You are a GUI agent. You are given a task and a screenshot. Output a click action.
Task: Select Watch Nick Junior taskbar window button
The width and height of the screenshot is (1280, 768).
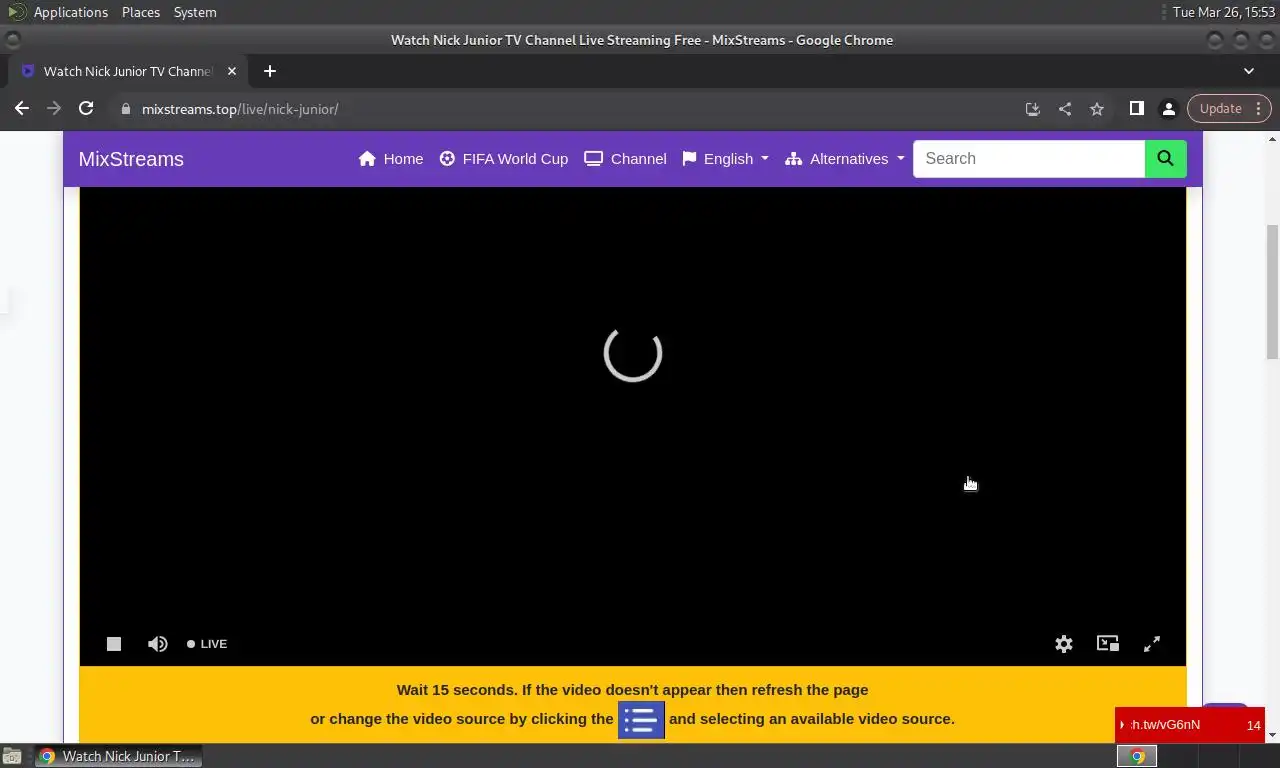pyautogui.click(x=119, y=756)
